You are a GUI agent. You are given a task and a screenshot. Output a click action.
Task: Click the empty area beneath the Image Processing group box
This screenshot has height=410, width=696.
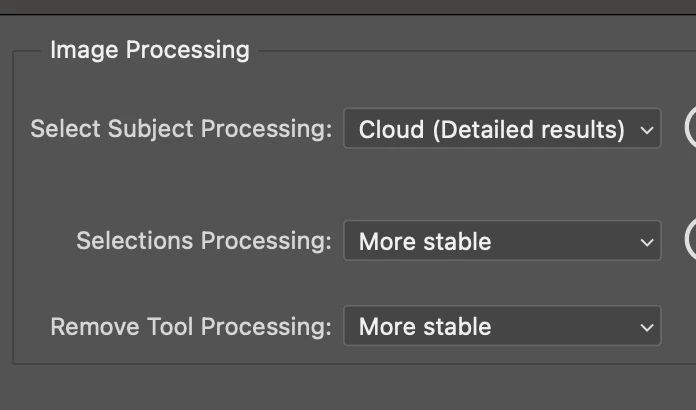tap(348, 388)
